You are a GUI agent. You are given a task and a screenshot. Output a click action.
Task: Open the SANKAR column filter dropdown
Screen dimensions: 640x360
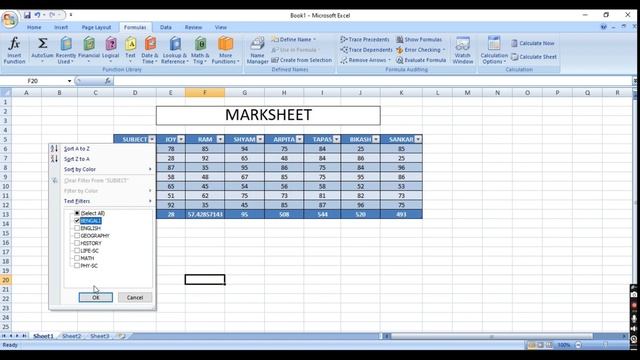[418, 139]
